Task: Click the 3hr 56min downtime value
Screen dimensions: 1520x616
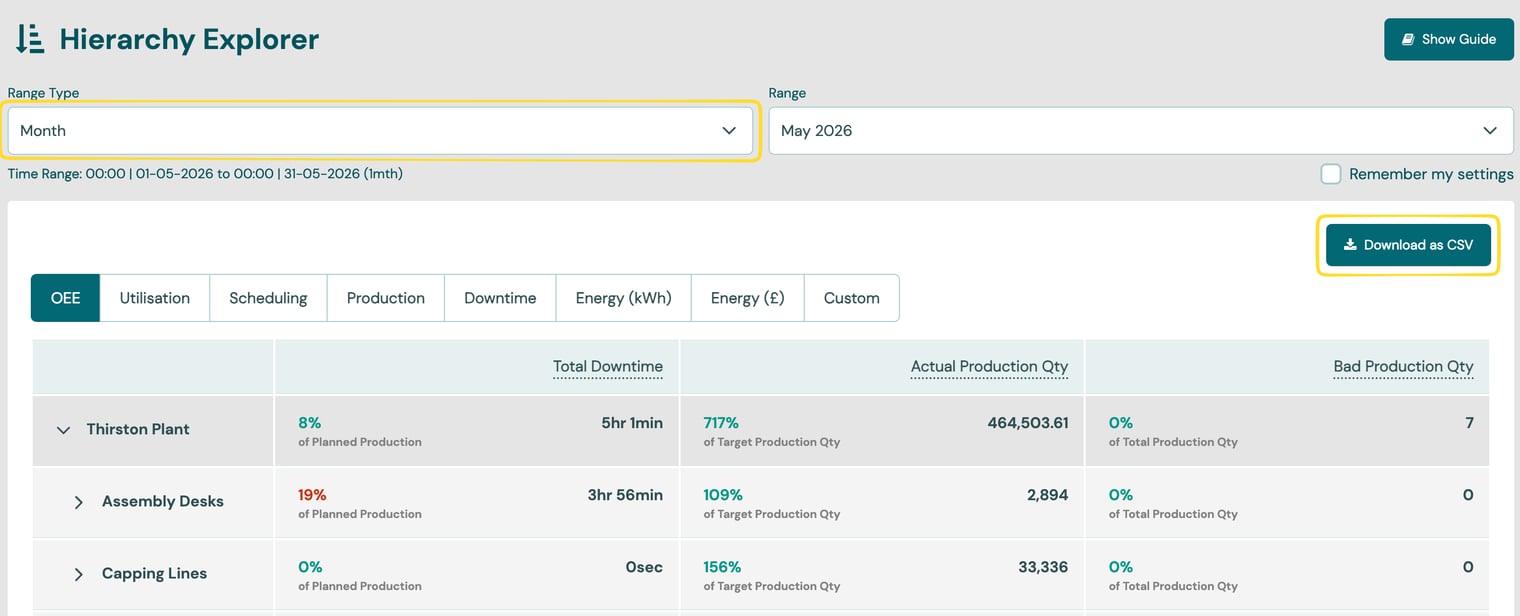Action: point(625,495)
